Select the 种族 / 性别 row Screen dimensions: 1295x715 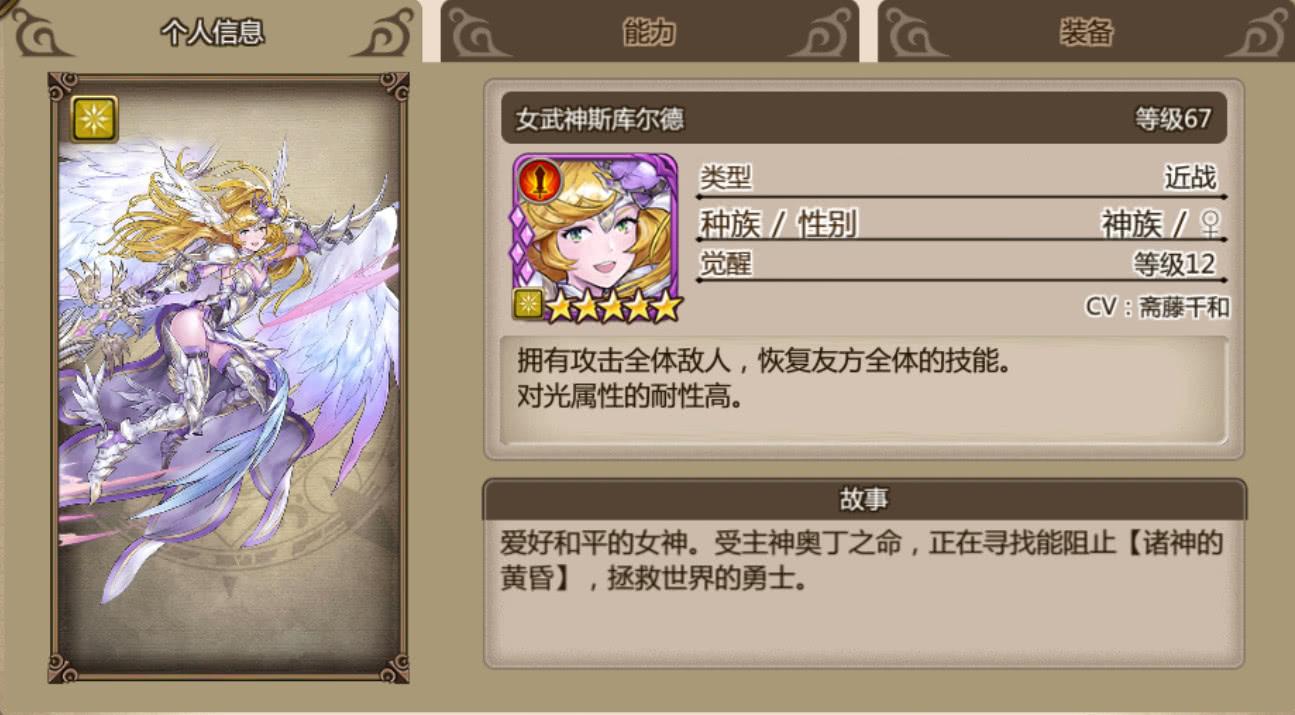point(962,224)
